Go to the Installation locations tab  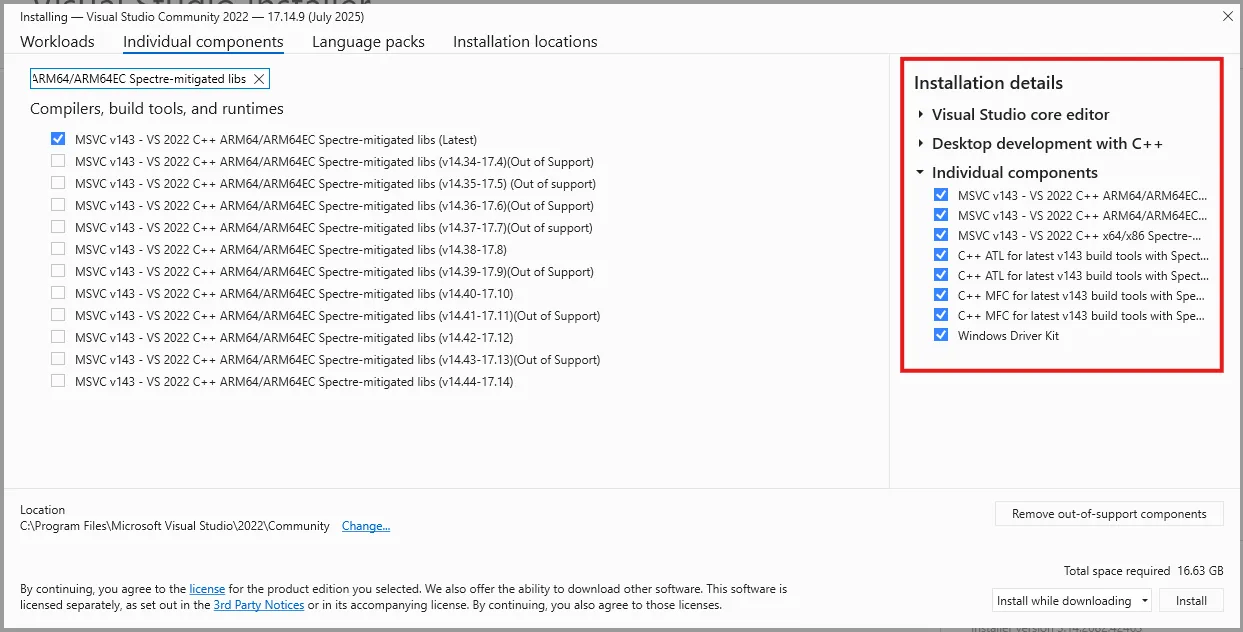pyautogui.click(x=525, y=42)
